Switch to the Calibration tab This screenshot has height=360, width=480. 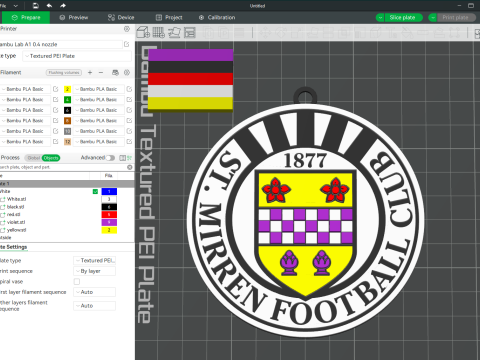[x=217, y=18]
